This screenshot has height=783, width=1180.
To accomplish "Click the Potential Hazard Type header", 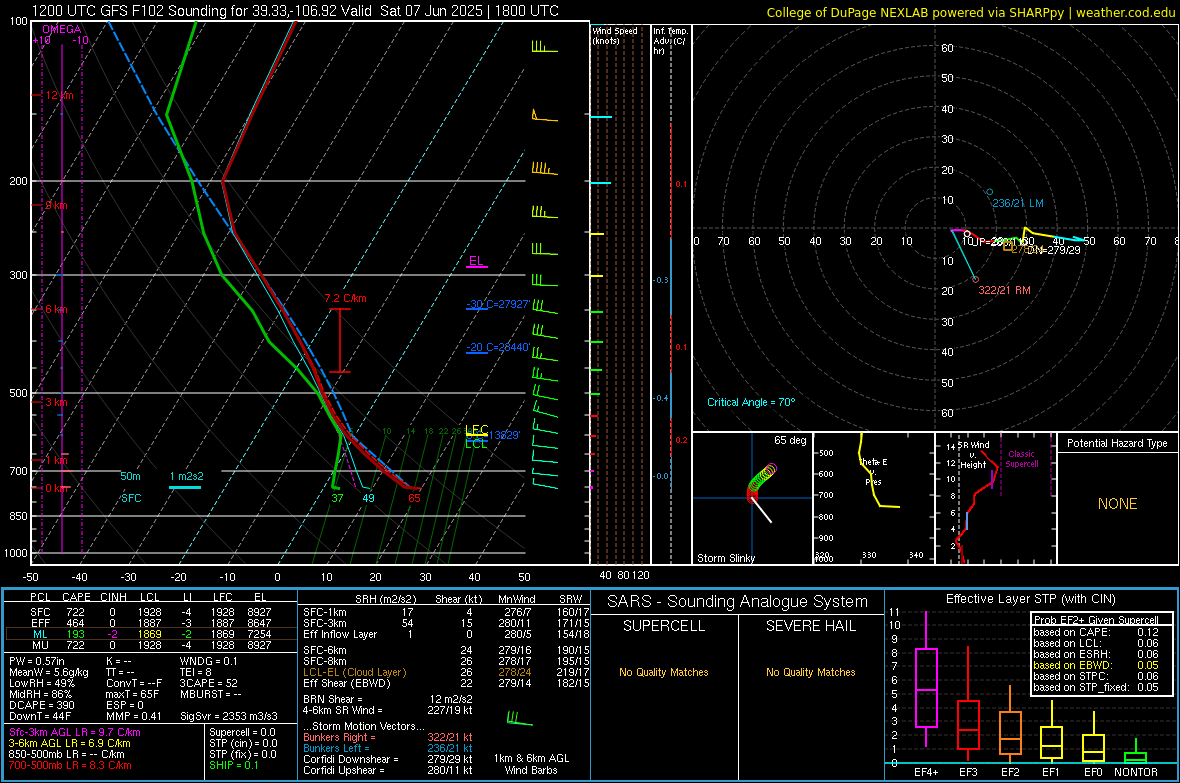I will pos(1117,443).
